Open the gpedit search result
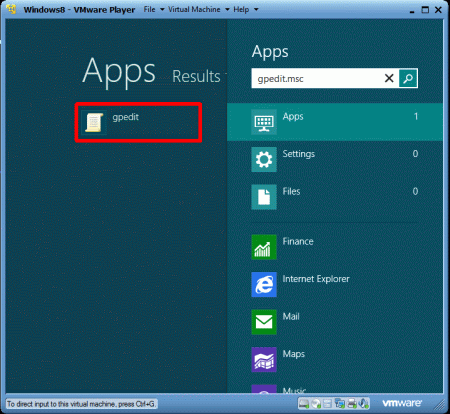 (138, 122)
